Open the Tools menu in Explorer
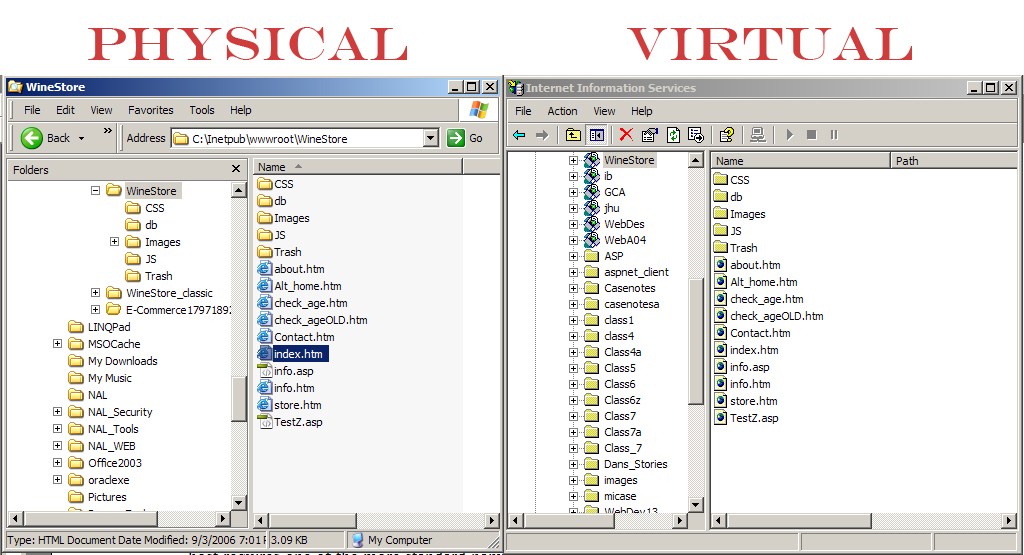Viewport: 1024px width, 555px height. coord(202,110)
